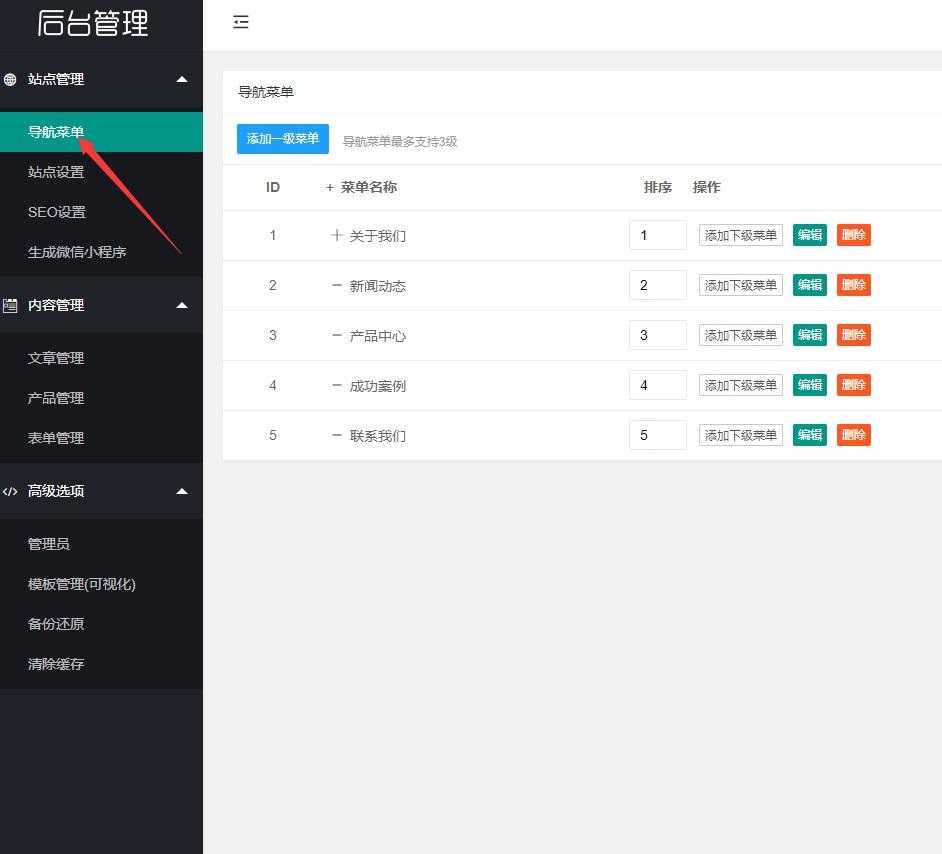Screen dimensions: 942x854
Task: Click the code icon beside 高级选项
Action: point(10,491)
